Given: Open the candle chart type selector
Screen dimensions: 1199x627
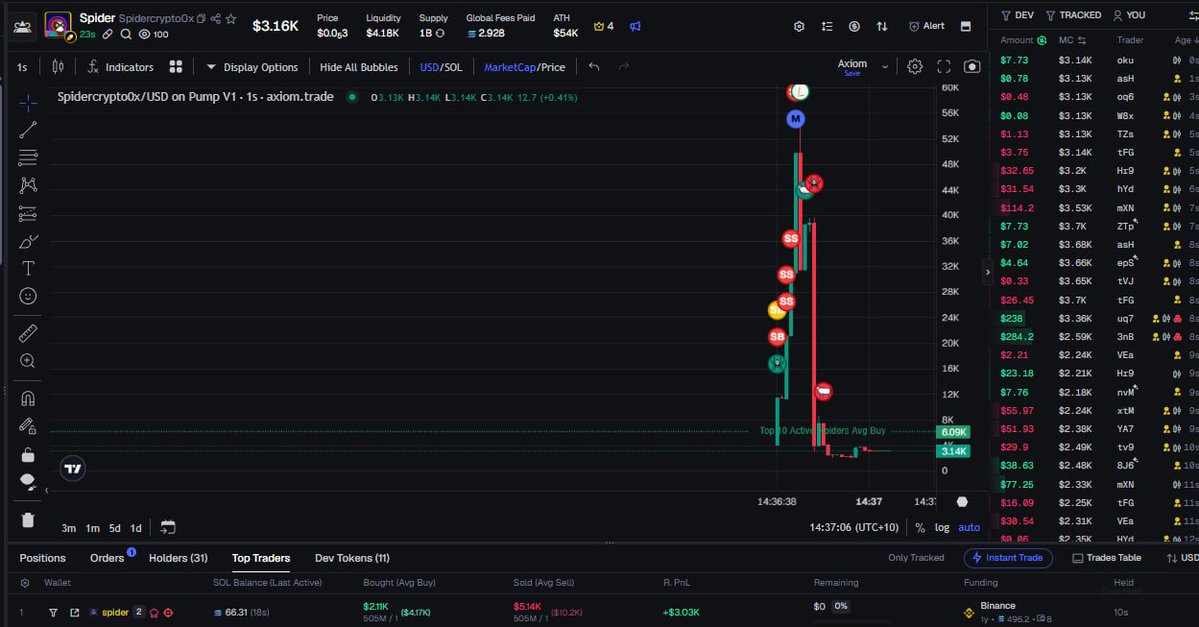Looking at the screenshot, I should coord(58,67).
